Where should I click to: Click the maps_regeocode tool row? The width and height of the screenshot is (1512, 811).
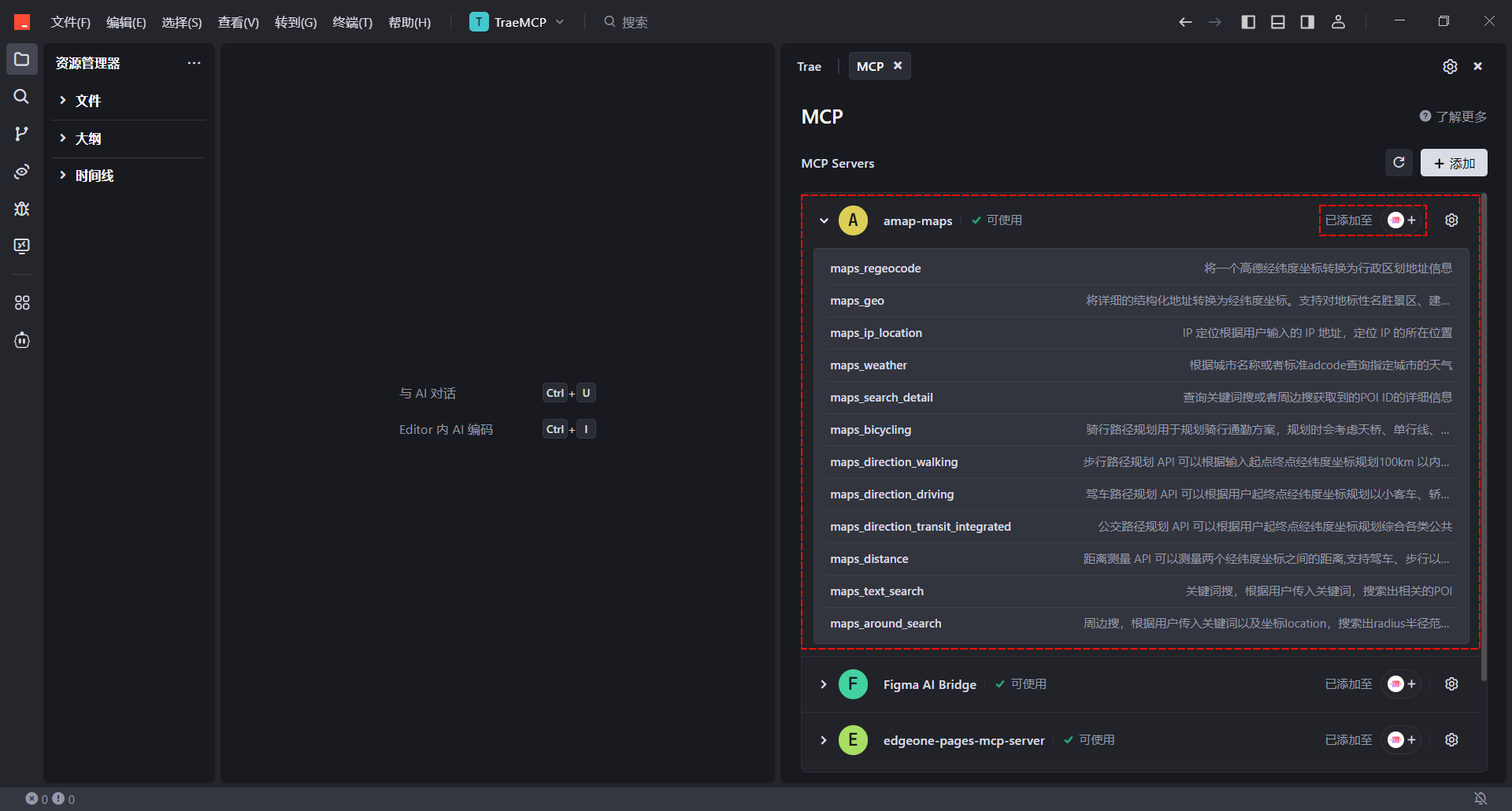[1141, 268]
